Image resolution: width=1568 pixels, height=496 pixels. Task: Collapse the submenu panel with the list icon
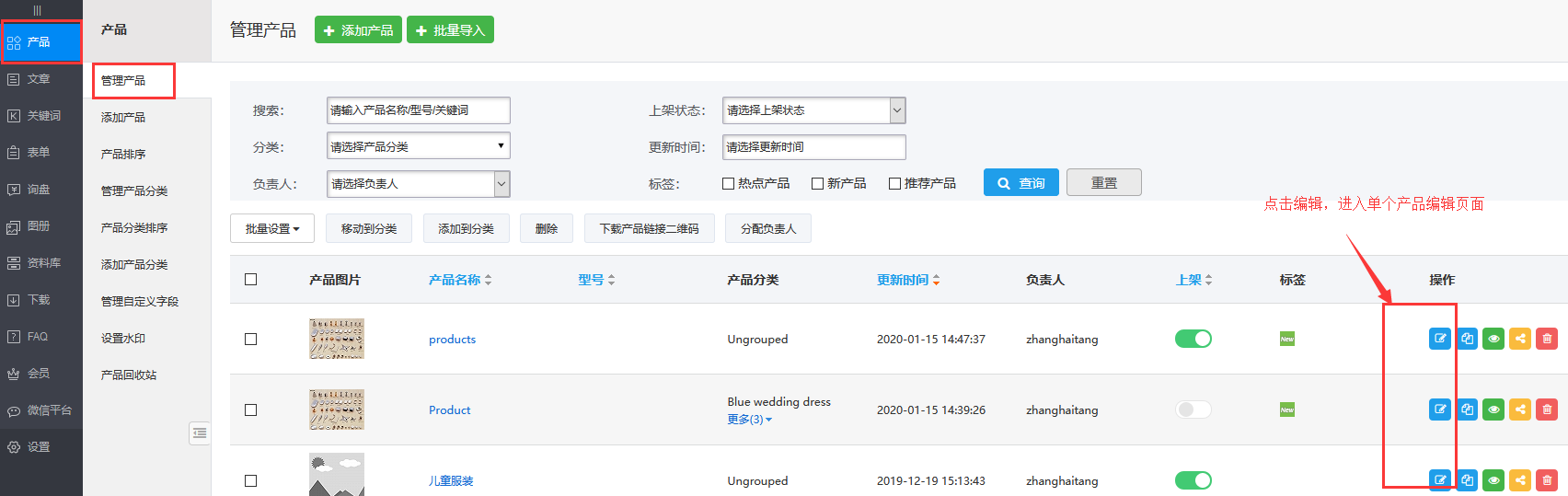point(200,433)
